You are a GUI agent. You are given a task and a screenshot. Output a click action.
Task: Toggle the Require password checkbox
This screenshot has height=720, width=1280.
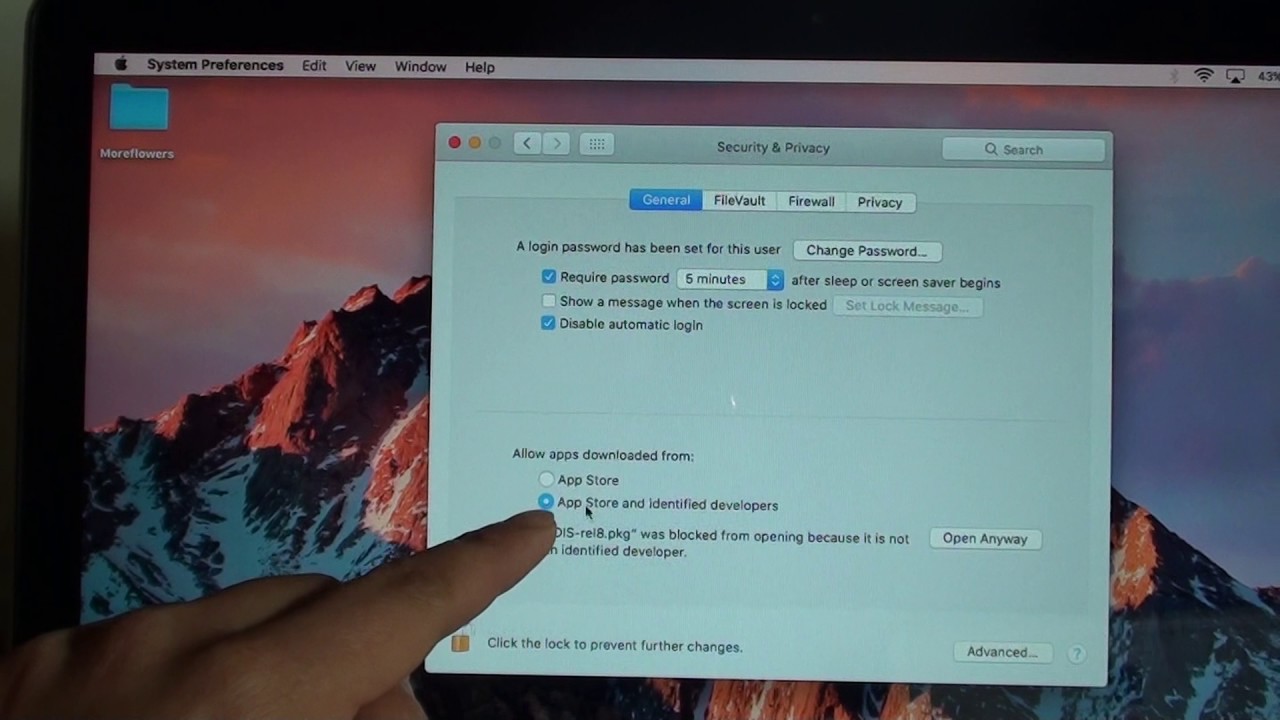pos(548,276)
